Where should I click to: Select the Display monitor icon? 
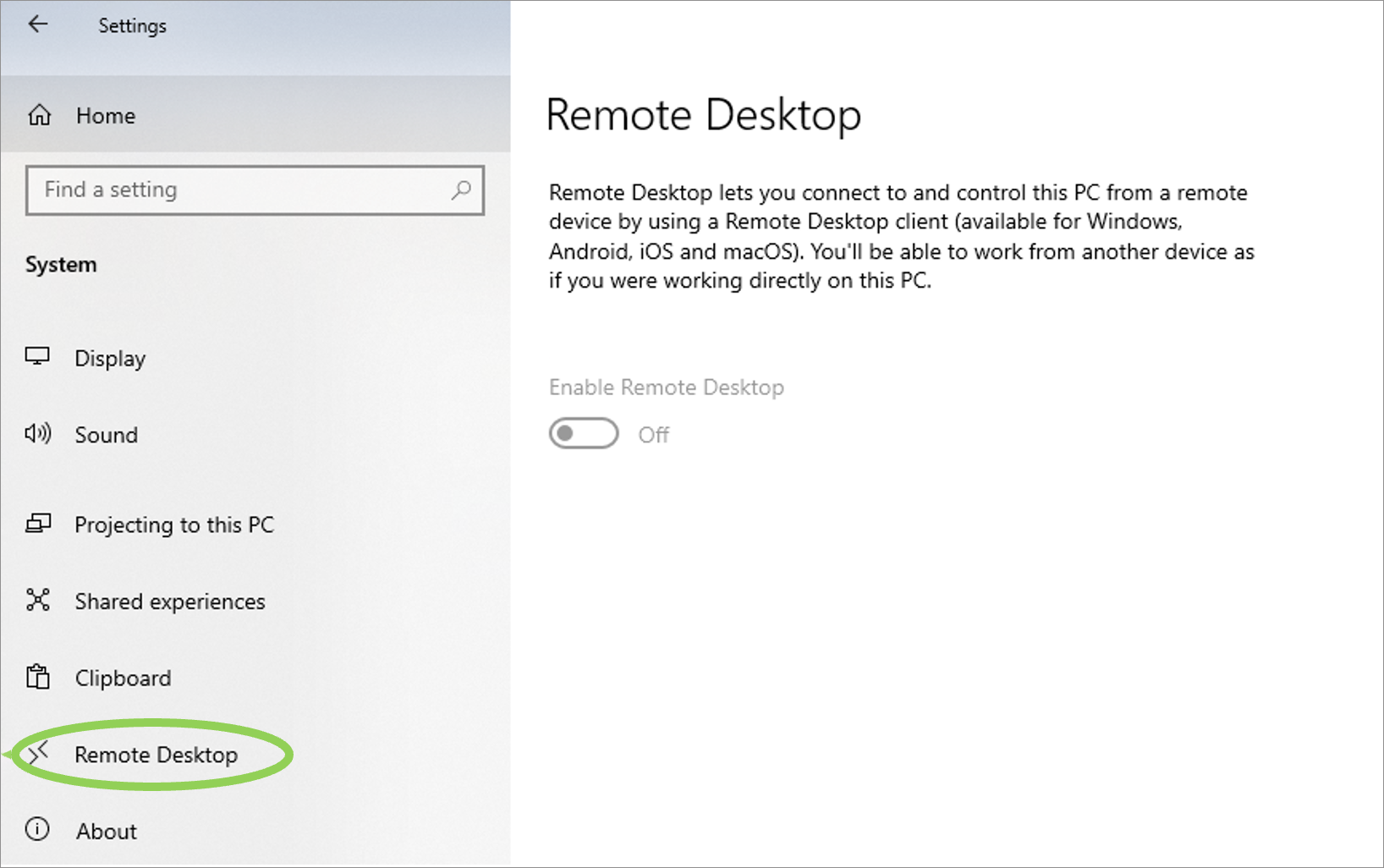[38, 356]
